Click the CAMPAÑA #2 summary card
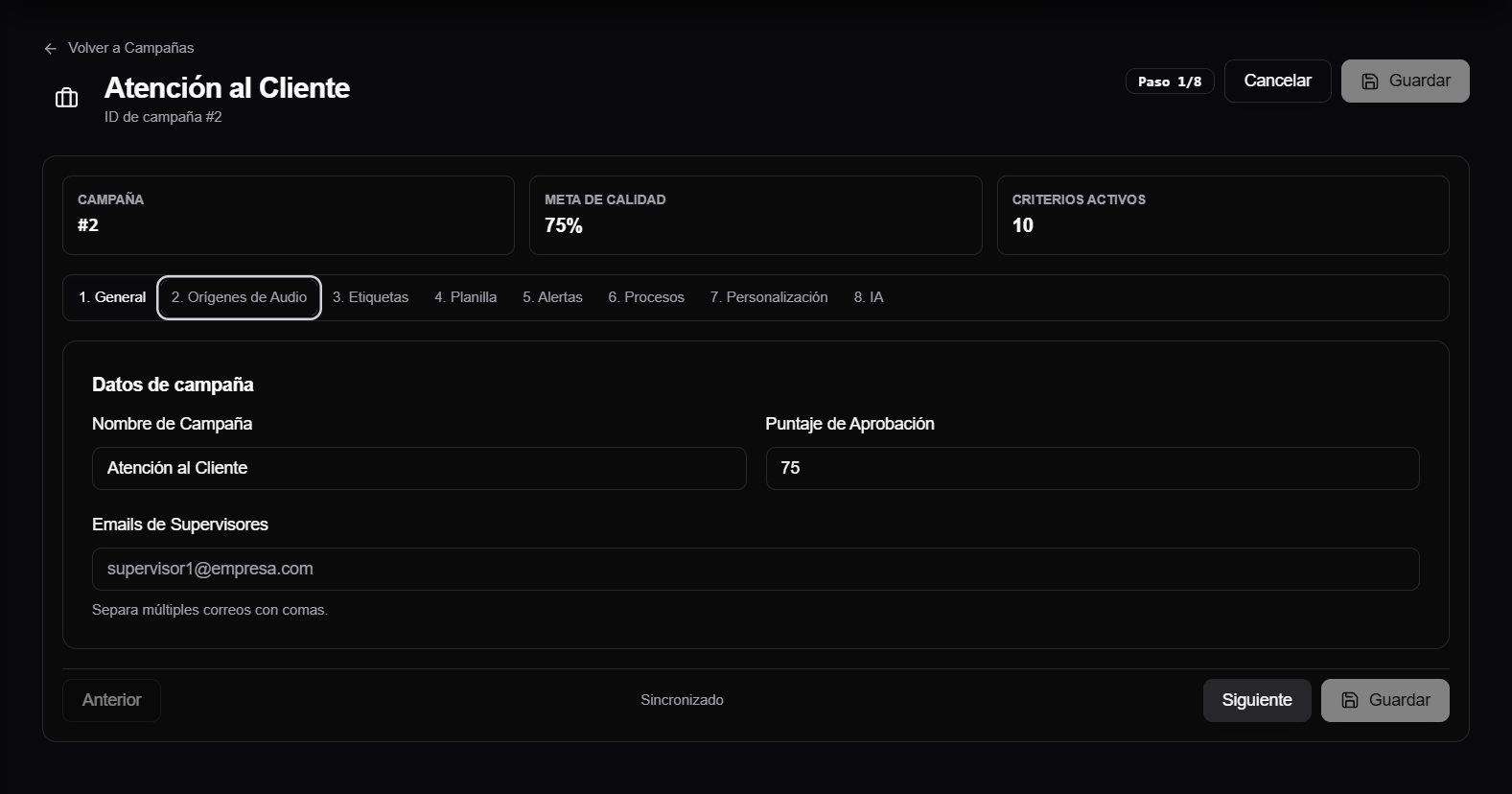 (289, 215)
